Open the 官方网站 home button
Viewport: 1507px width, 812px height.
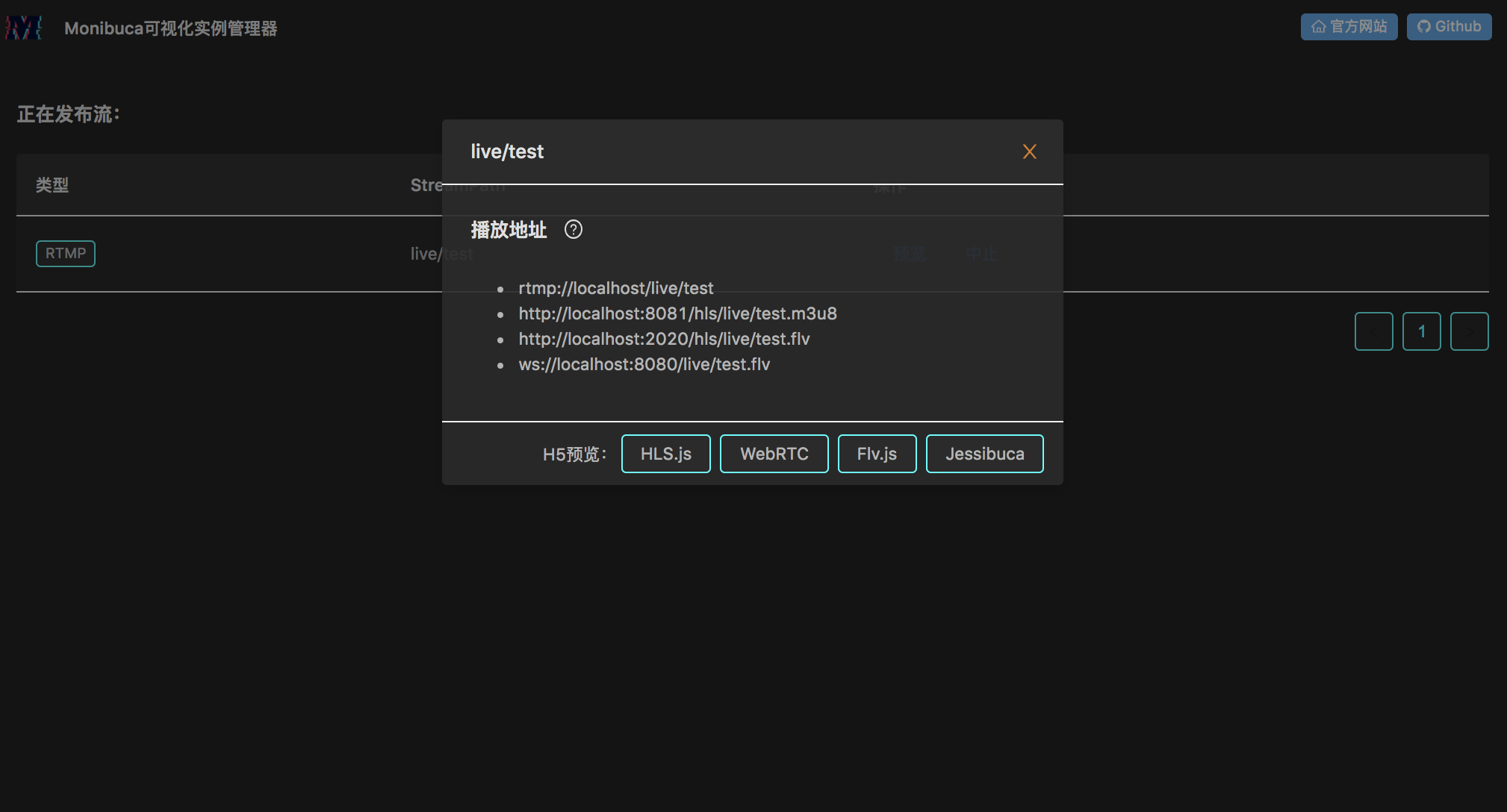[1349, 27]
